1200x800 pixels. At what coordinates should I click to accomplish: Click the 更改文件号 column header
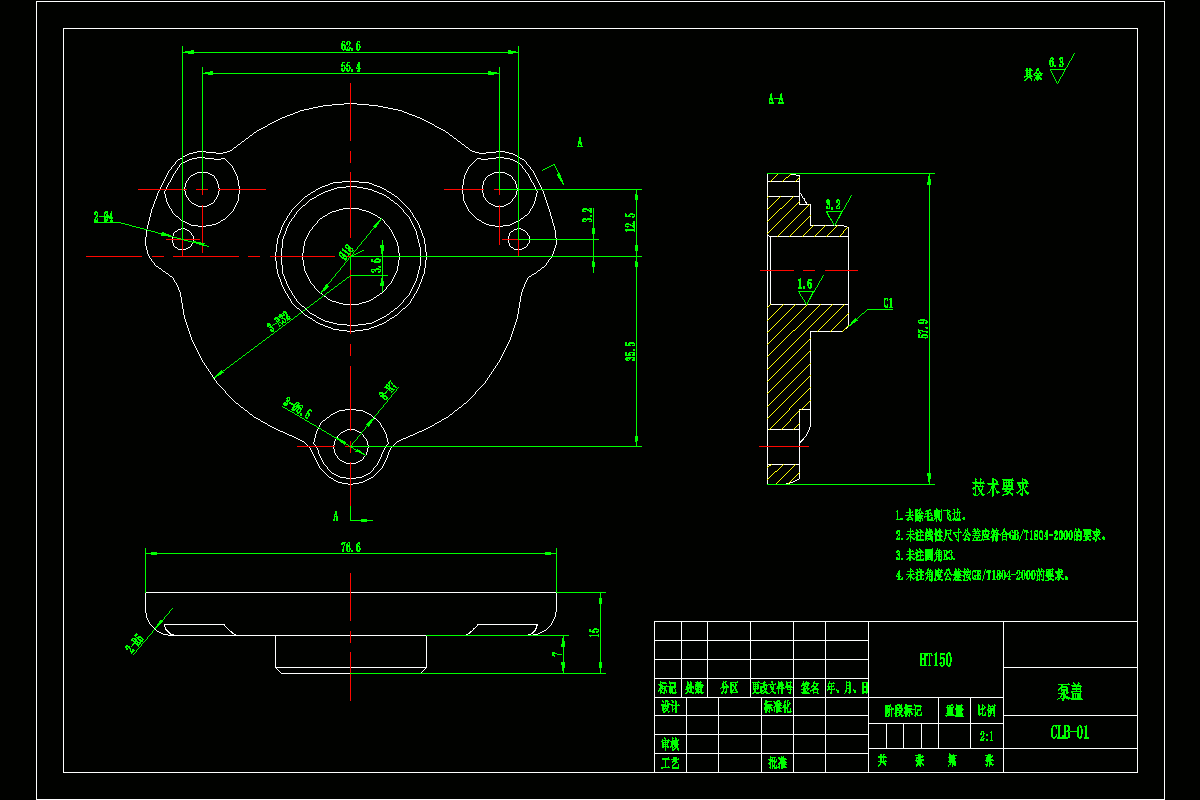pos(772,688)
